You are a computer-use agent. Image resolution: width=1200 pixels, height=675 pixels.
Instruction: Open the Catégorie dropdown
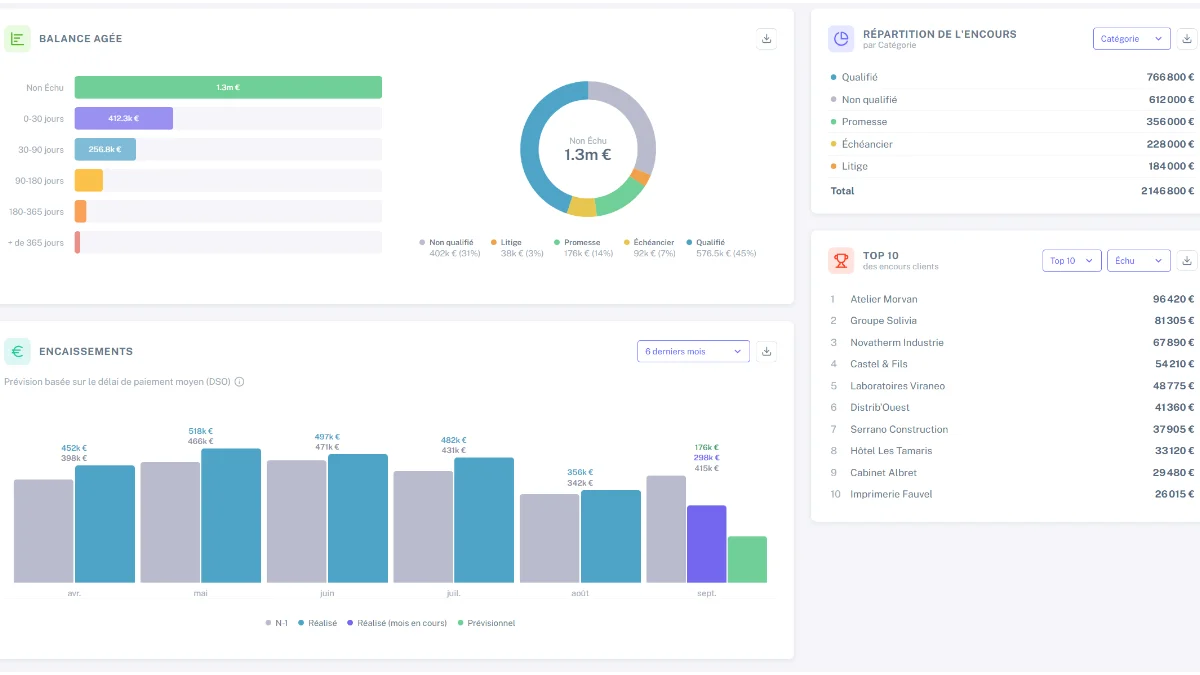click(x=1131, y=39)
